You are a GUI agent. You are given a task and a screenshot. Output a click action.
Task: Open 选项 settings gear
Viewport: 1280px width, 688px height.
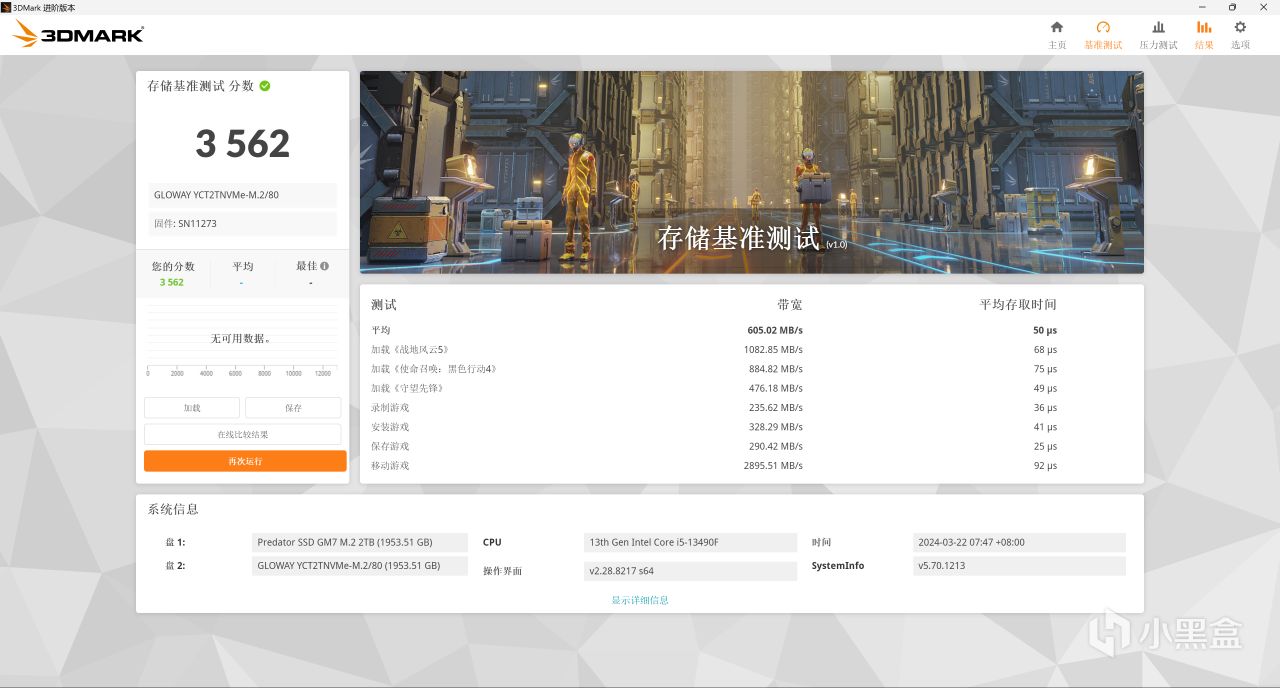pyautogui.click(x=1240, y=35)
